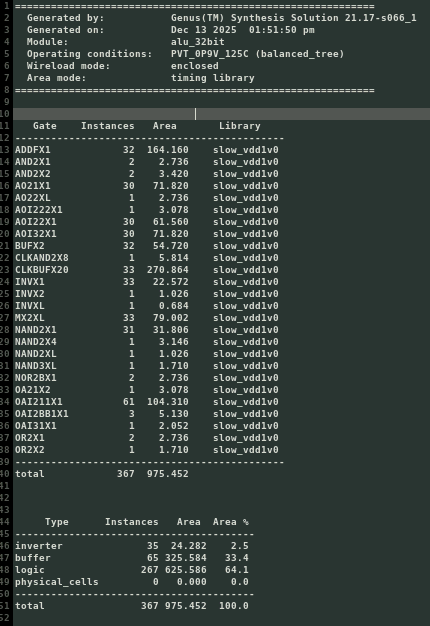Viewport: 430px width, 626px height.
Task: Select the Genus(TM) Synthesis Solution version text
Action: 293,18
